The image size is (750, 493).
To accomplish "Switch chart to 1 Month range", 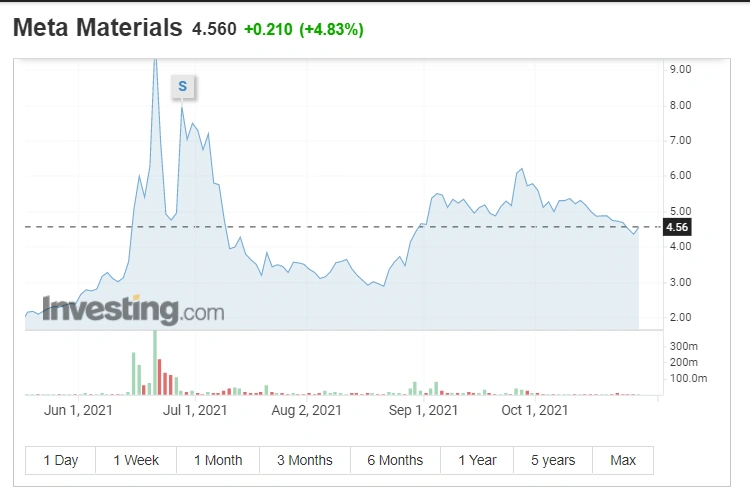I will click(218, 460).
